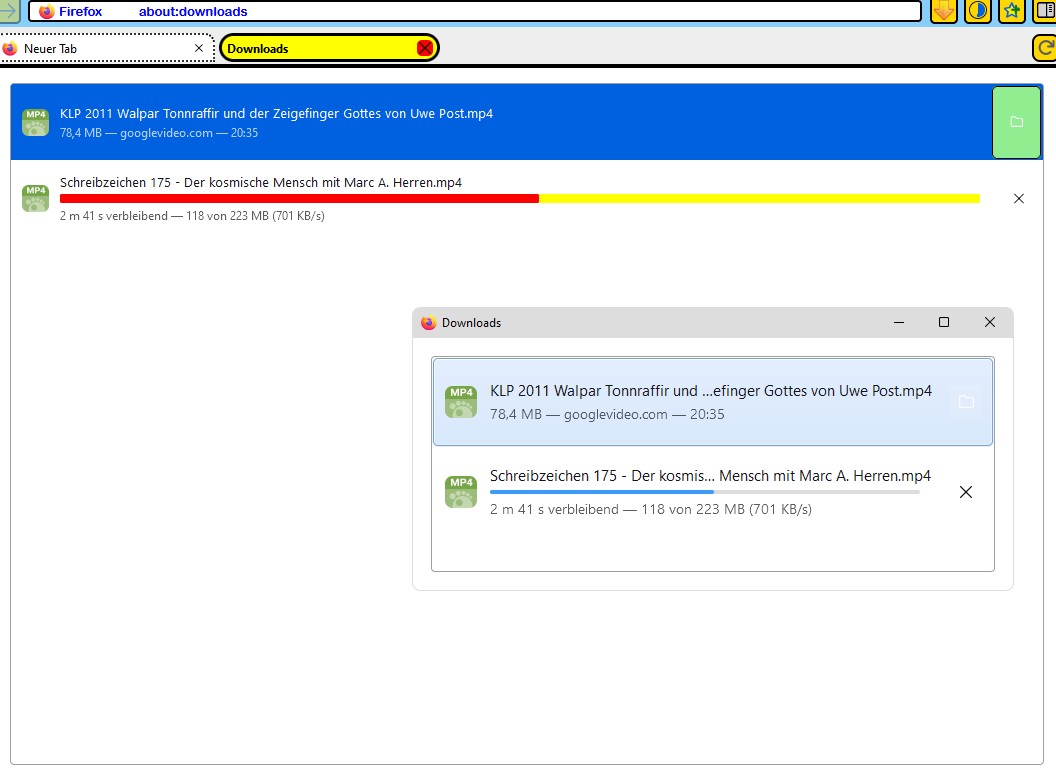Click MP4 icon of Schreibzeichen in Downloads window
The width and height of the screenshot is (1056, 768).
[461, 491]
